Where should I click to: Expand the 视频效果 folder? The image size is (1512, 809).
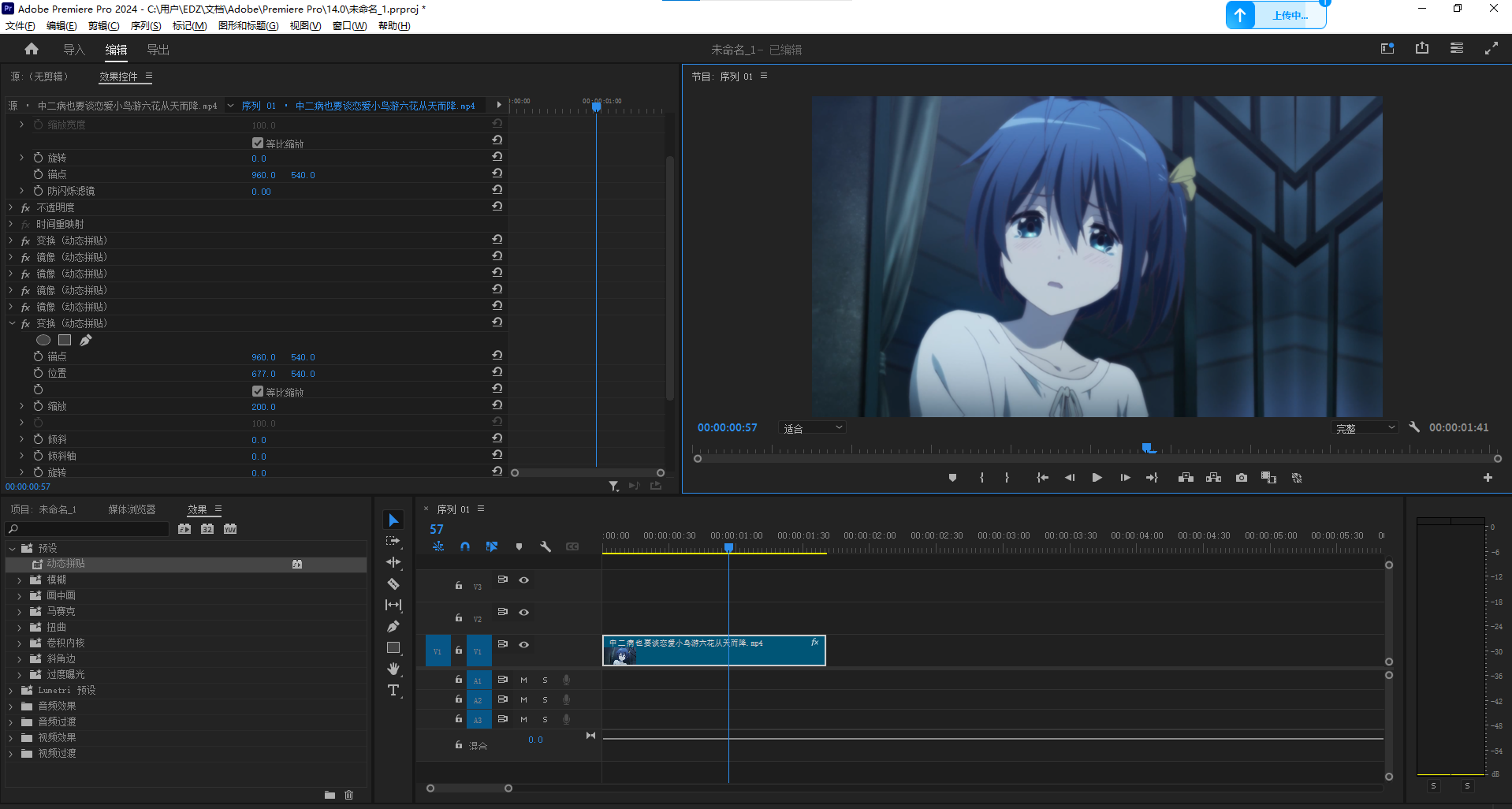(12, 738)
